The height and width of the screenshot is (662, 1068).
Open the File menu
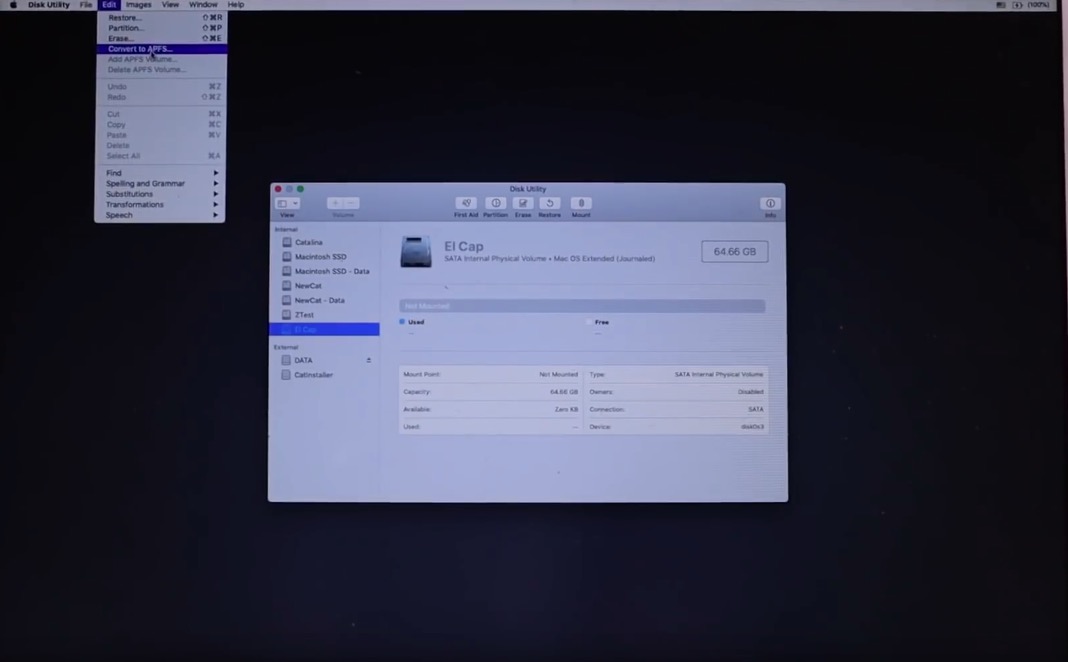tap(86, 5)
